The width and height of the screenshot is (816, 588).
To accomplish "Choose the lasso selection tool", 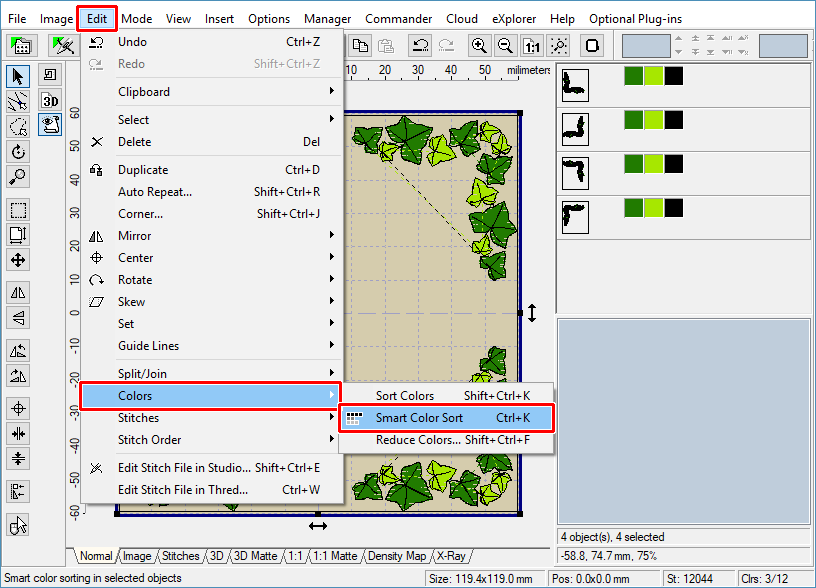I will [x=18, y=126].
